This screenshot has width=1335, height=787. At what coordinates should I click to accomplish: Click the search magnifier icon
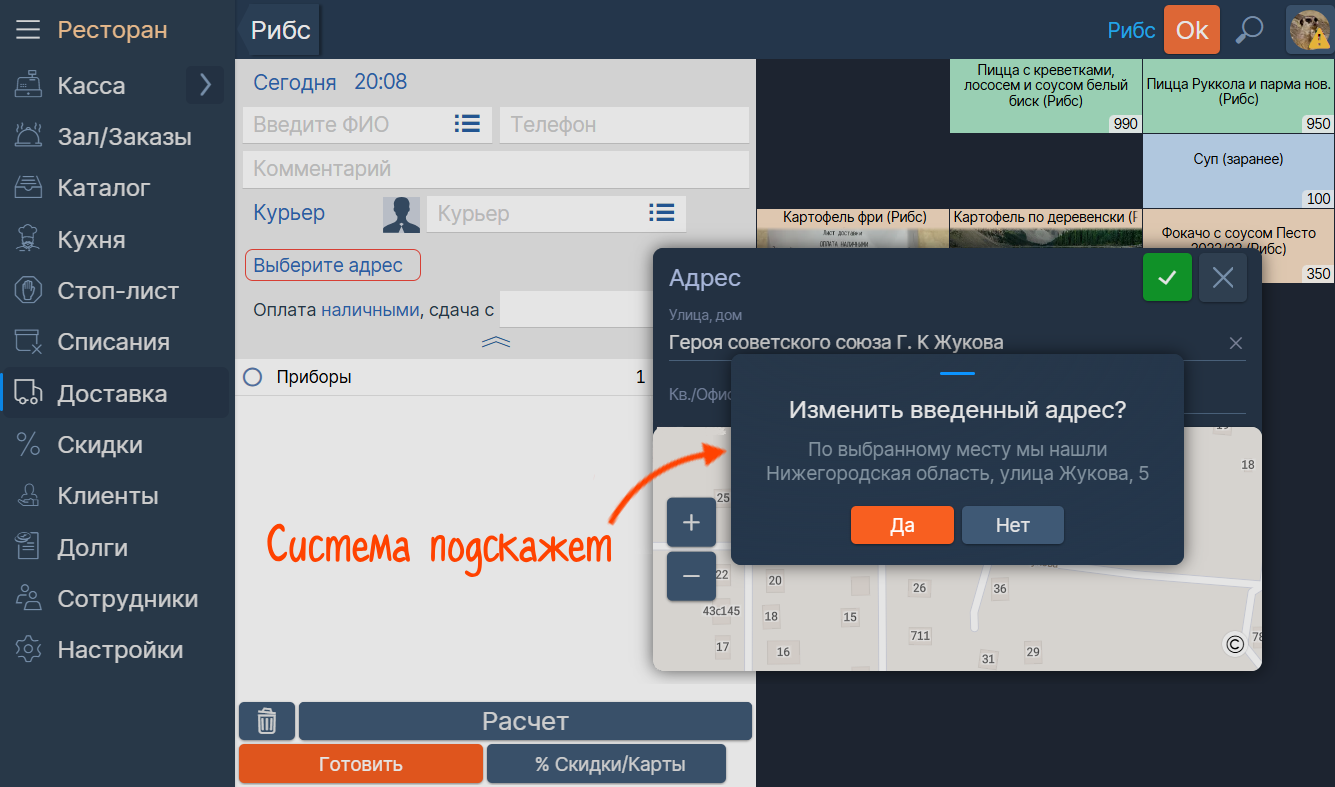click(1249, 30)
